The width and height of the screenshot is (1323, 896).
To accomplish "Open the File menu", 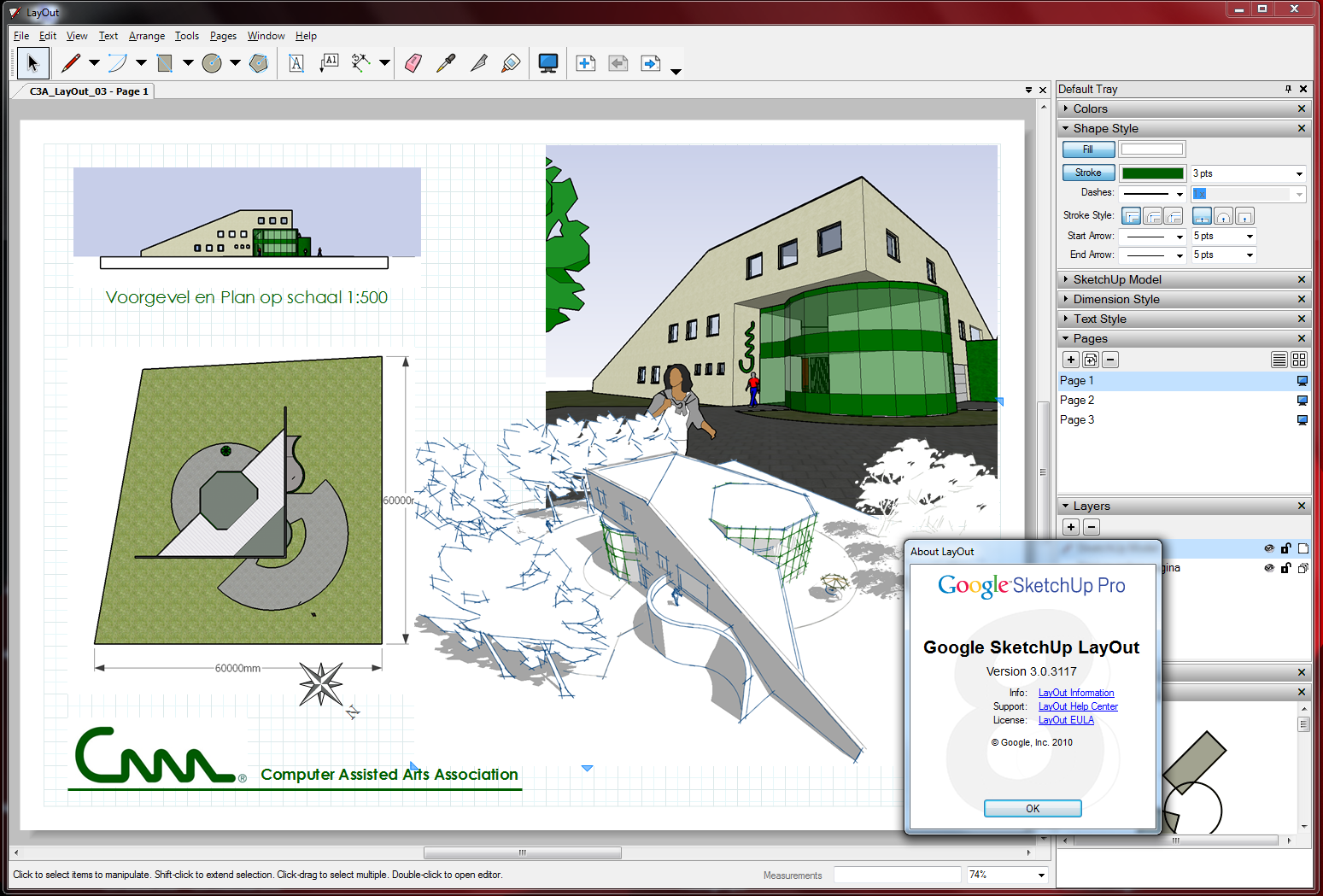I will tap(21, 36).
